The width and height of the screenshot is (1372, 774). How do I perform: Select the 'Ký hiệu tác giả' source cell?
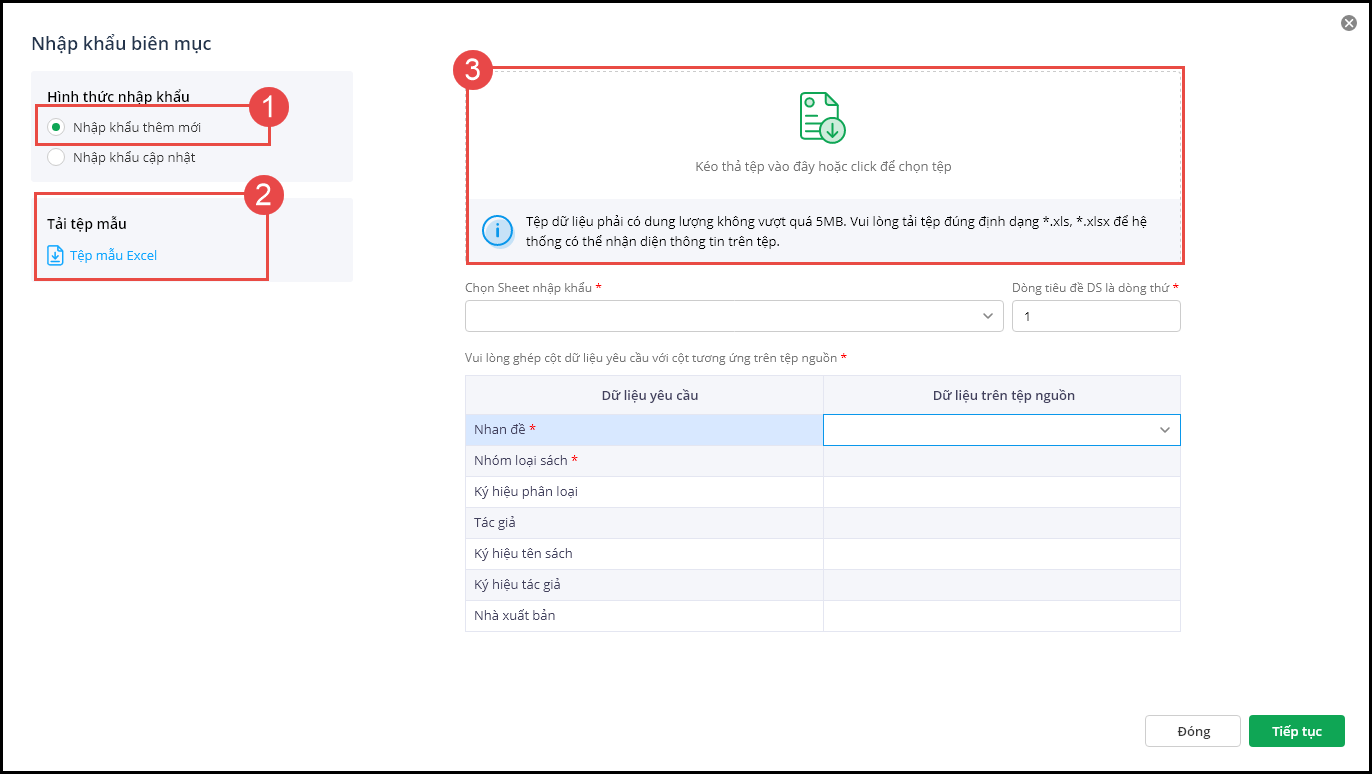(1001, 585)
